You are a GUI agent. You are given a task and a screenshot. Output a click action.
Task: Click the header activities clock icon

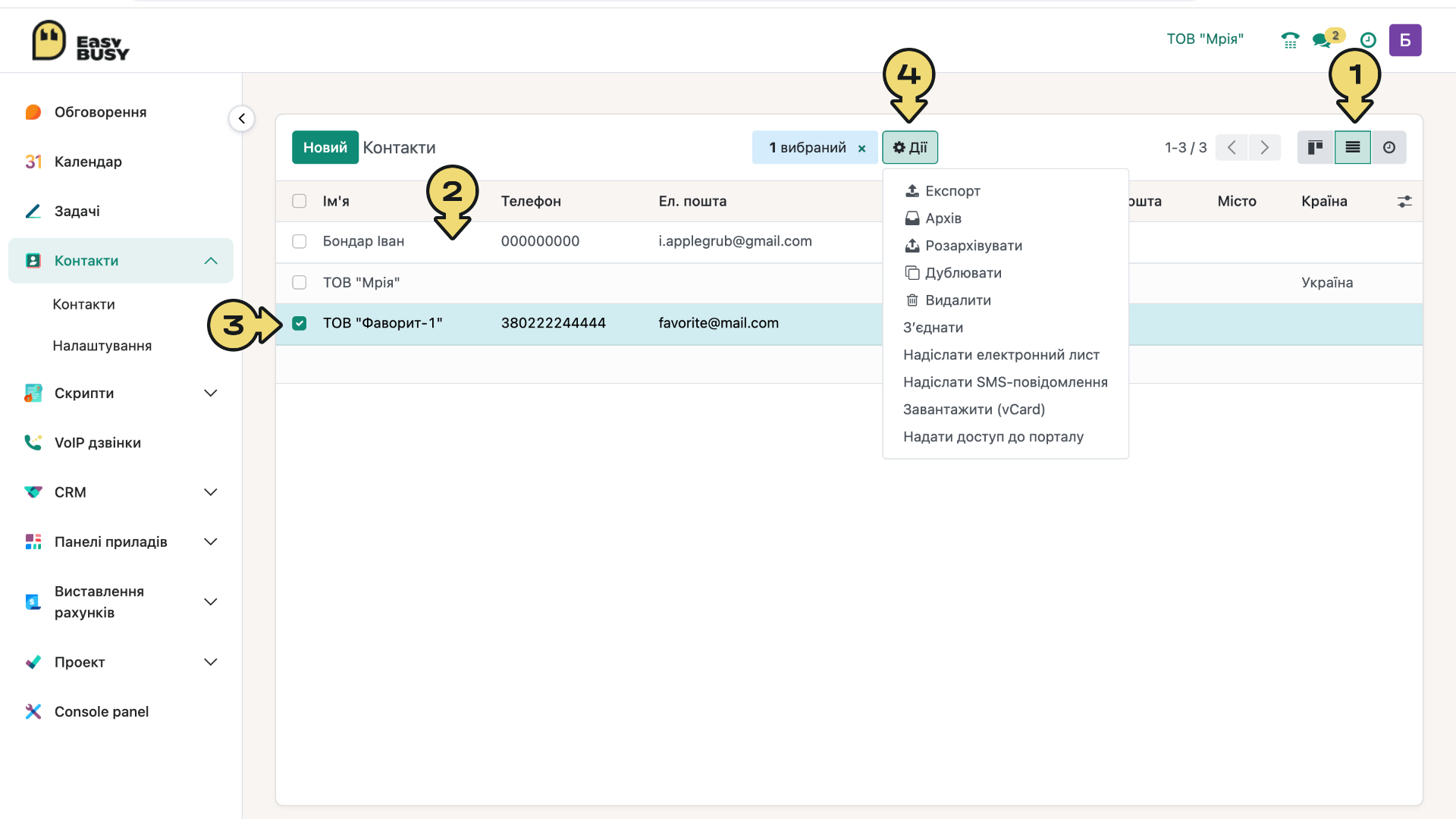tap(1368, 39)
